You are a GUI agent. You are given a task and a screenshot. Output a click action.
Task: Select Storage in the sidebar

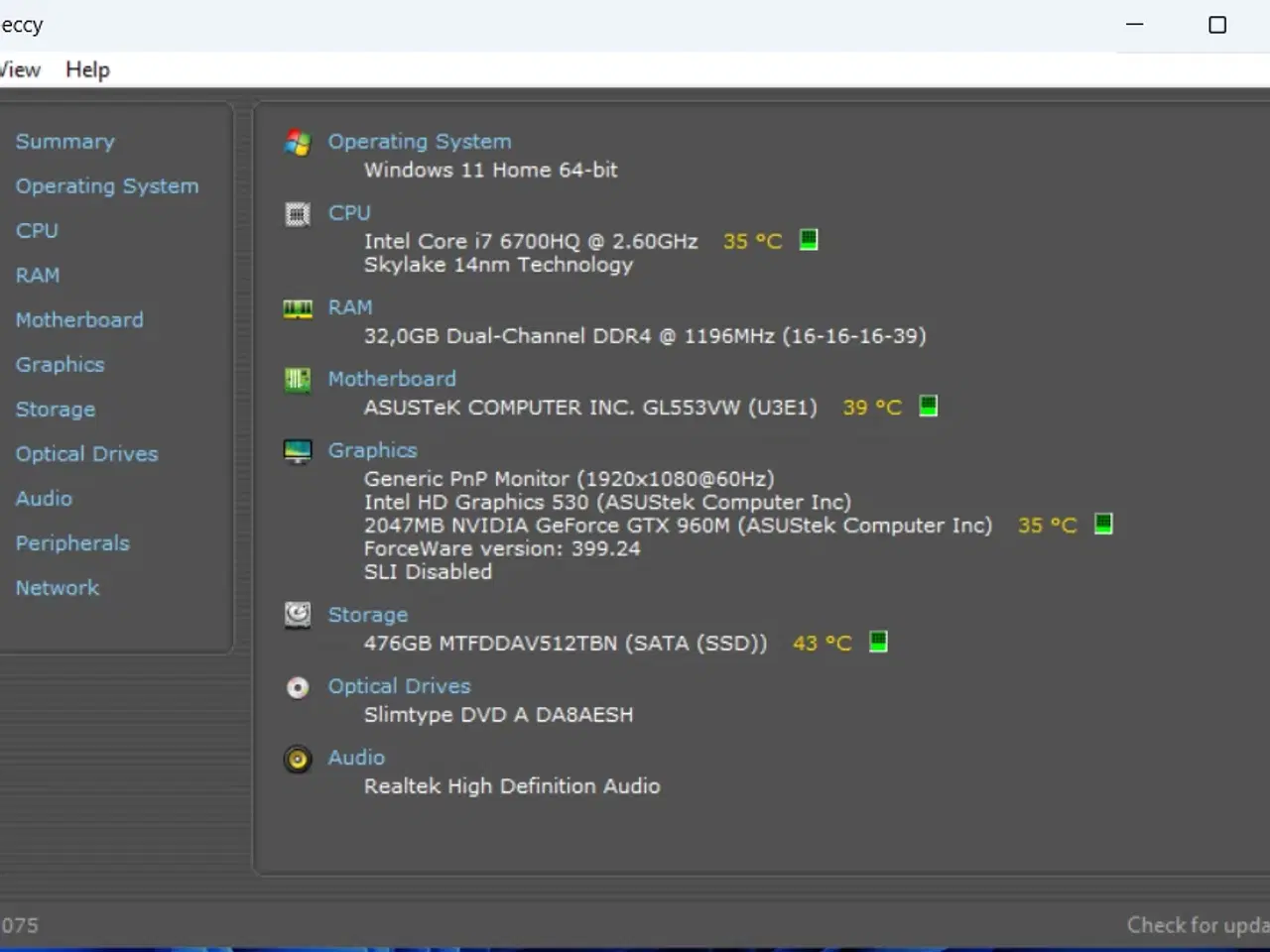point(56,410)
